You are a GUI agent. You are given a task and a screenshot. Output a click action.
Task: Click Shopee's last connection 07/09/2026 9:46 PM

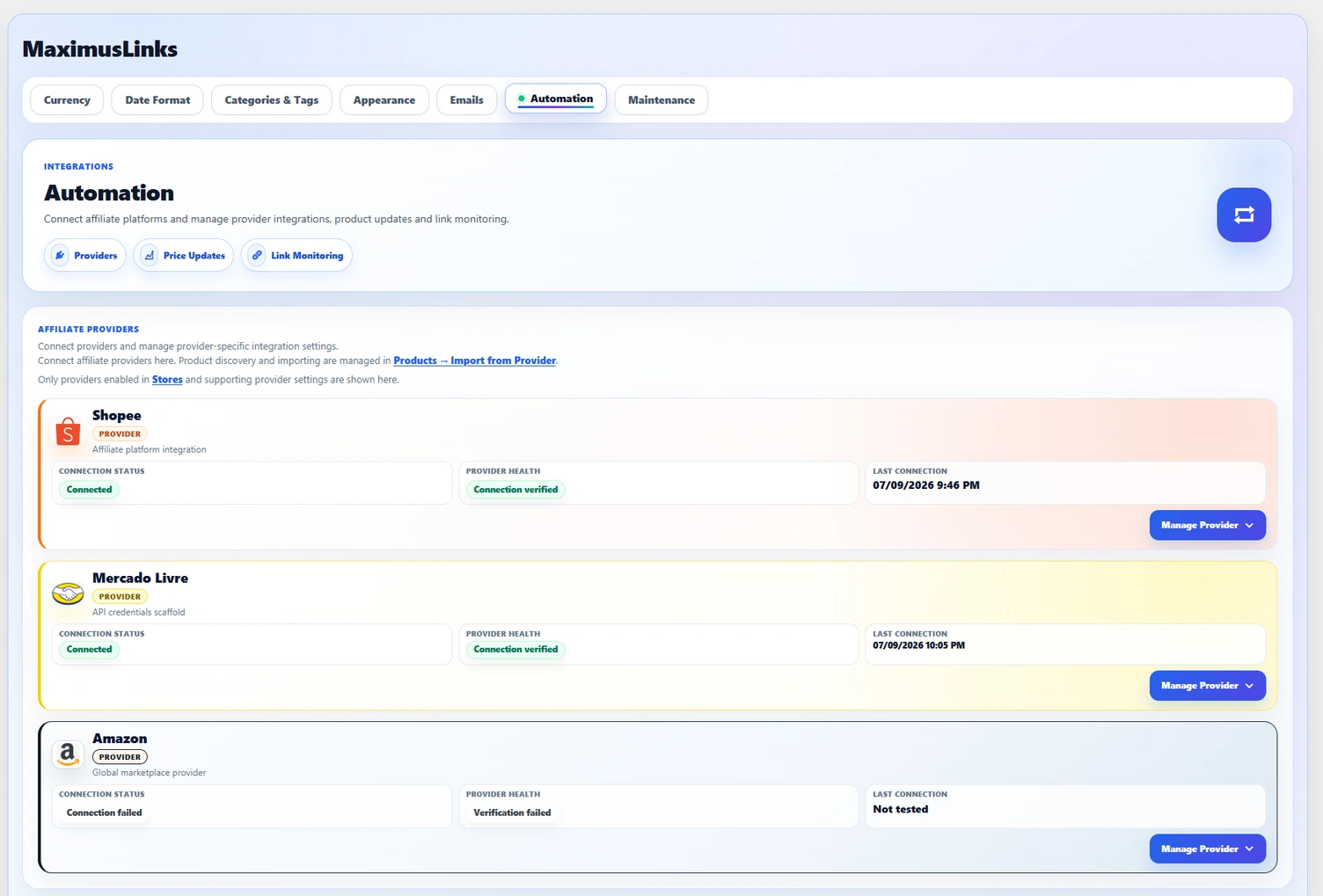pyautogui.click(x=926, y=485)
